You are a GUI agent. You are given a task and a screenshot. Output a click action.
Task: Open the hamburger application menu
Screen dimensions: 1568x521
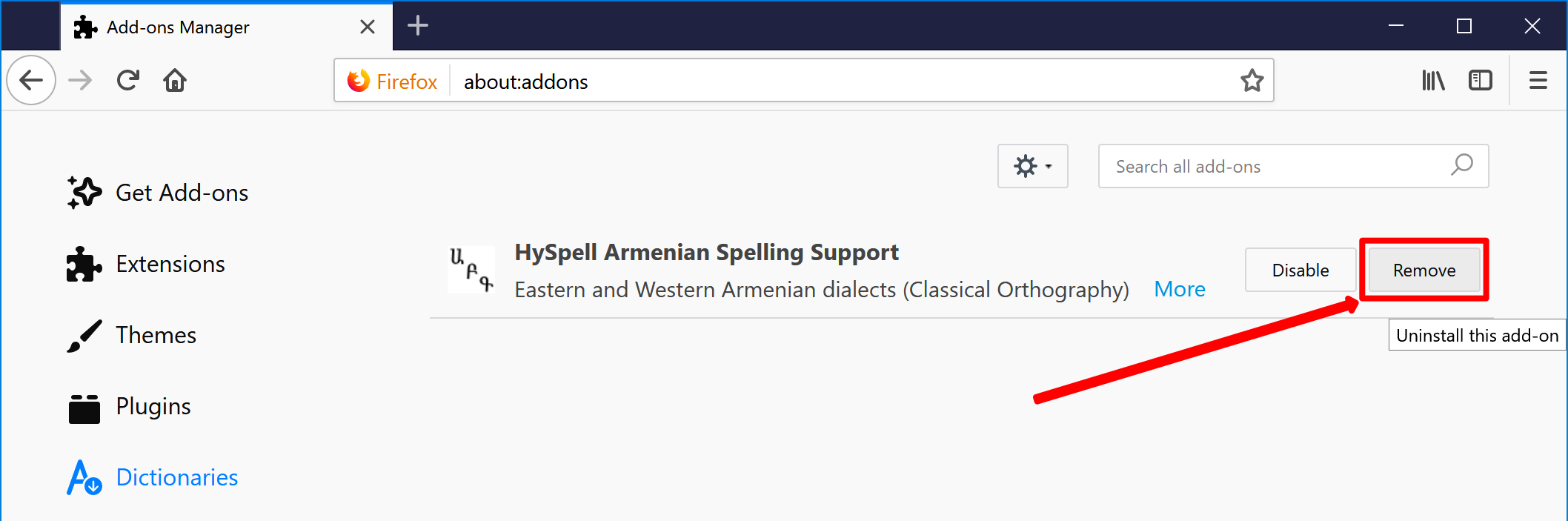point(1538,80)
